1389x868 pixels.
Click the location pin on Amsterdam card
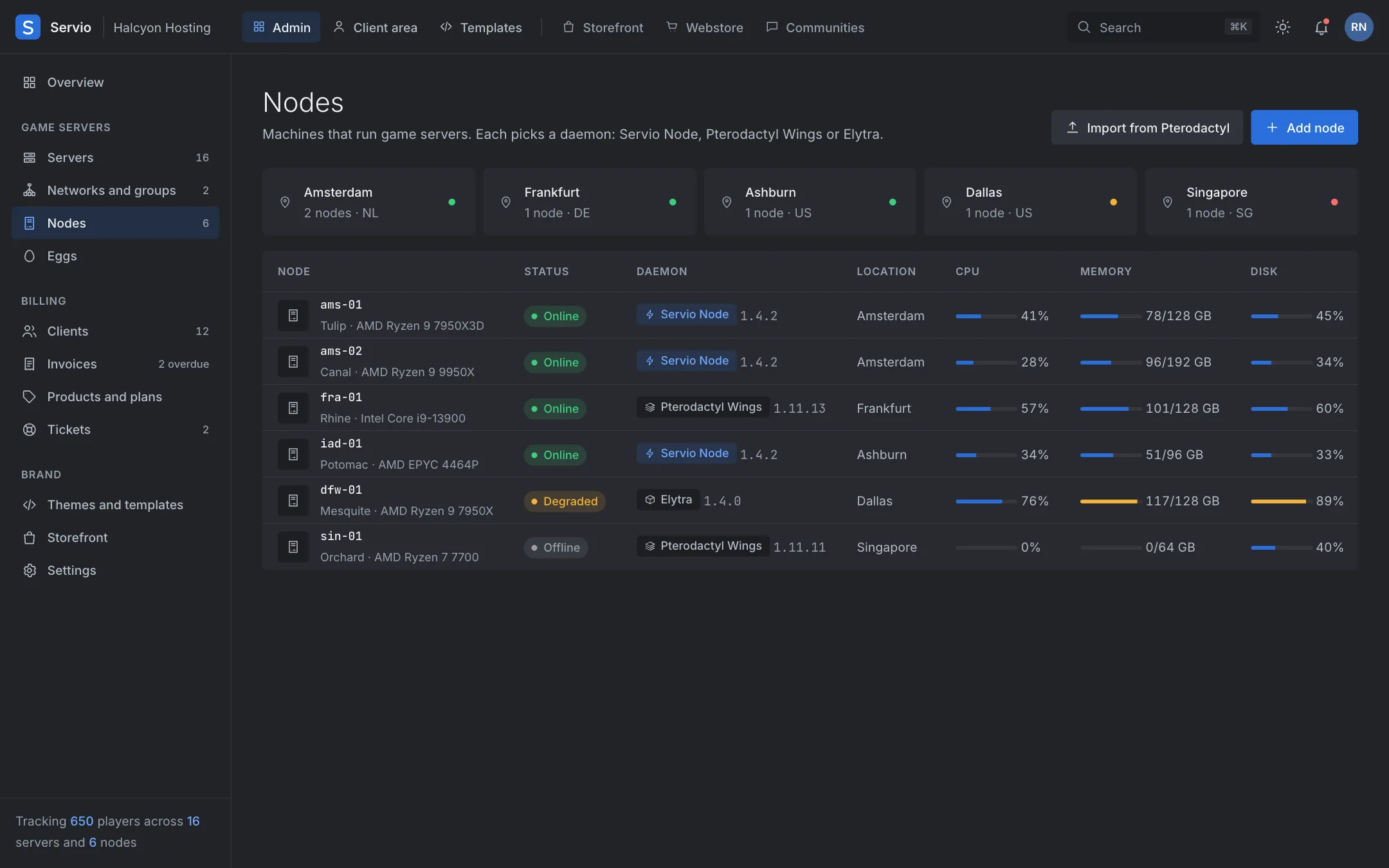tap(285, 202)
